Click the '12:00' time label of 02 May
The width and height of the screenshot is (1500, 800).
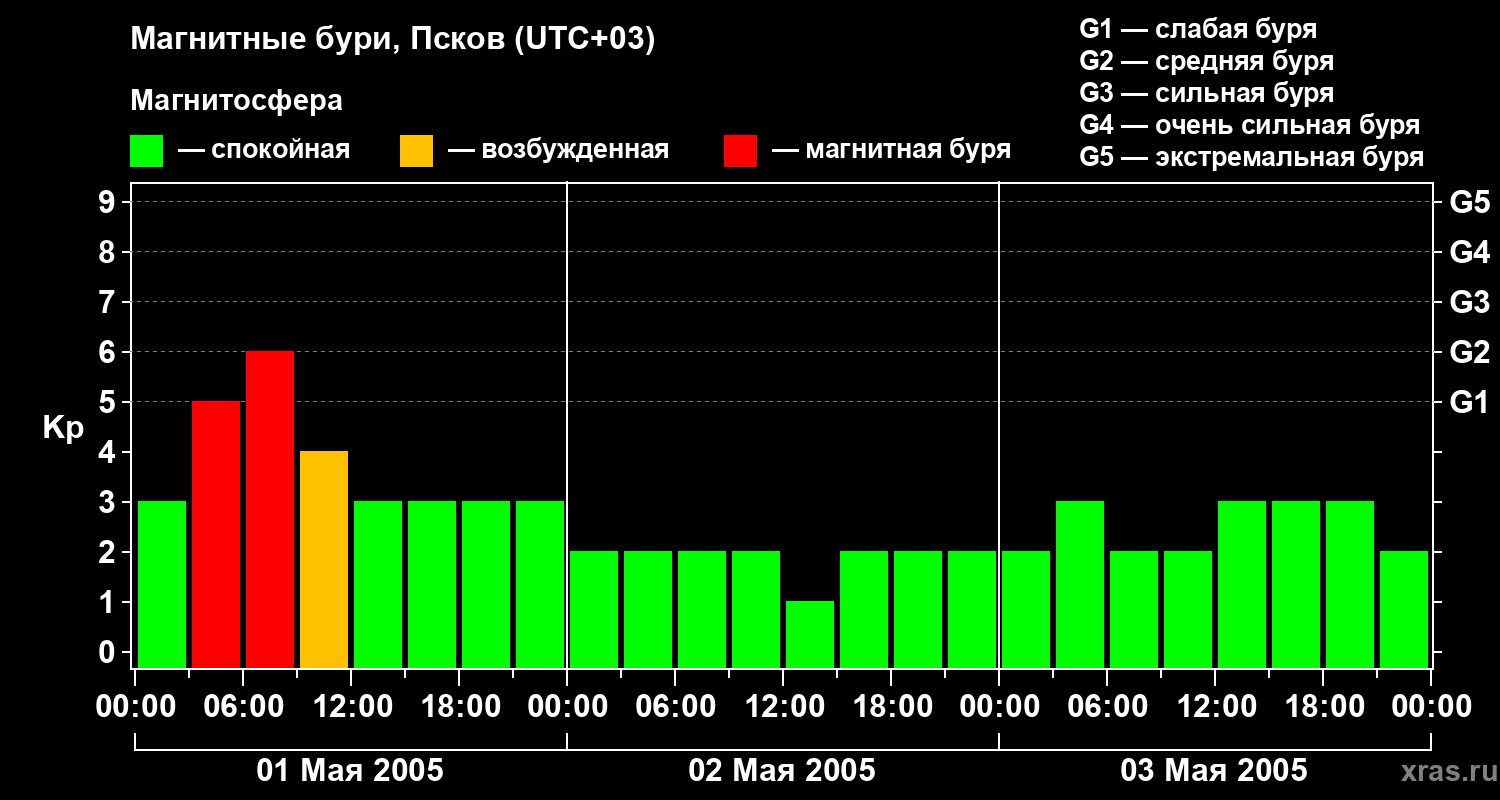point(783,707)
